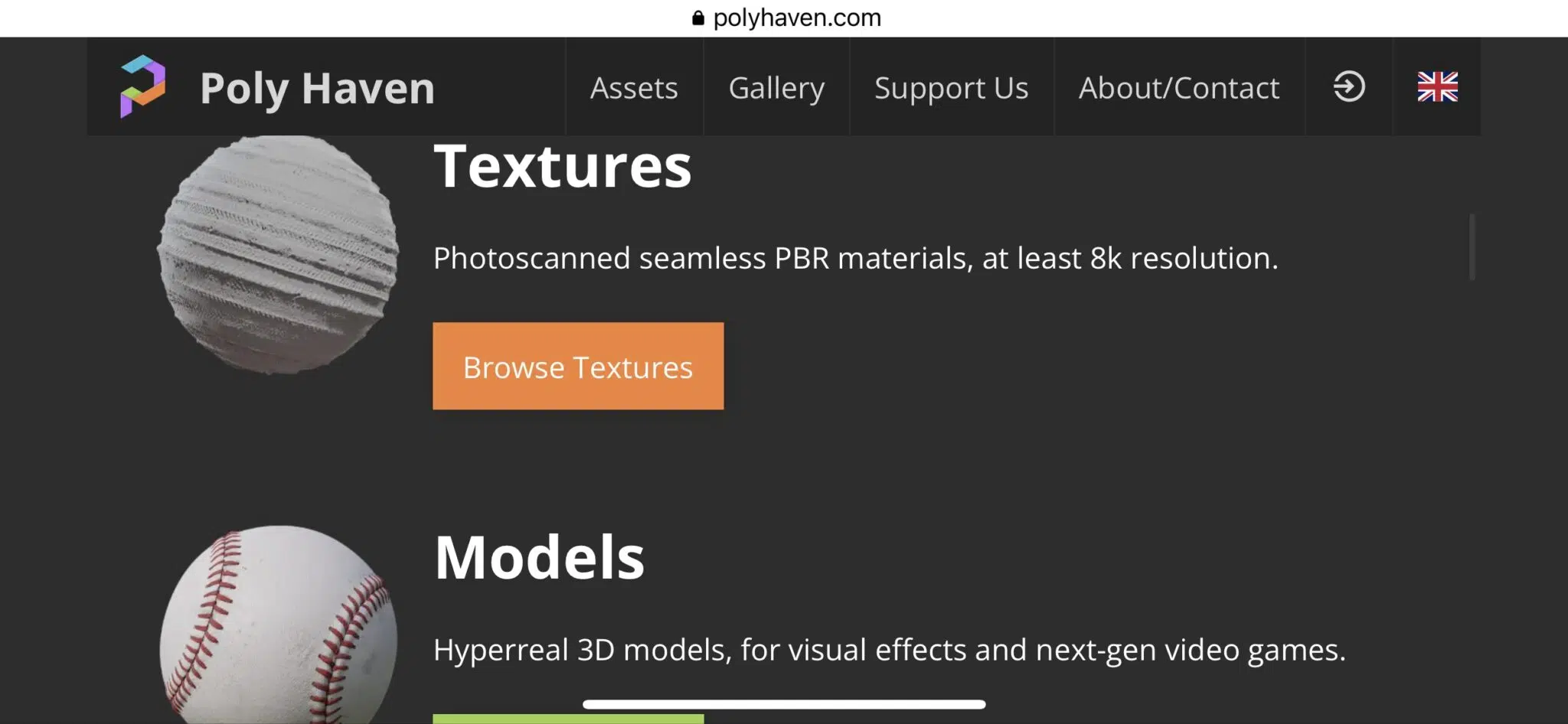The width and height of the screenshot is (1568, 724).
Task: Click the hyperreal 3D models description text
Action: tap(889, 650)
